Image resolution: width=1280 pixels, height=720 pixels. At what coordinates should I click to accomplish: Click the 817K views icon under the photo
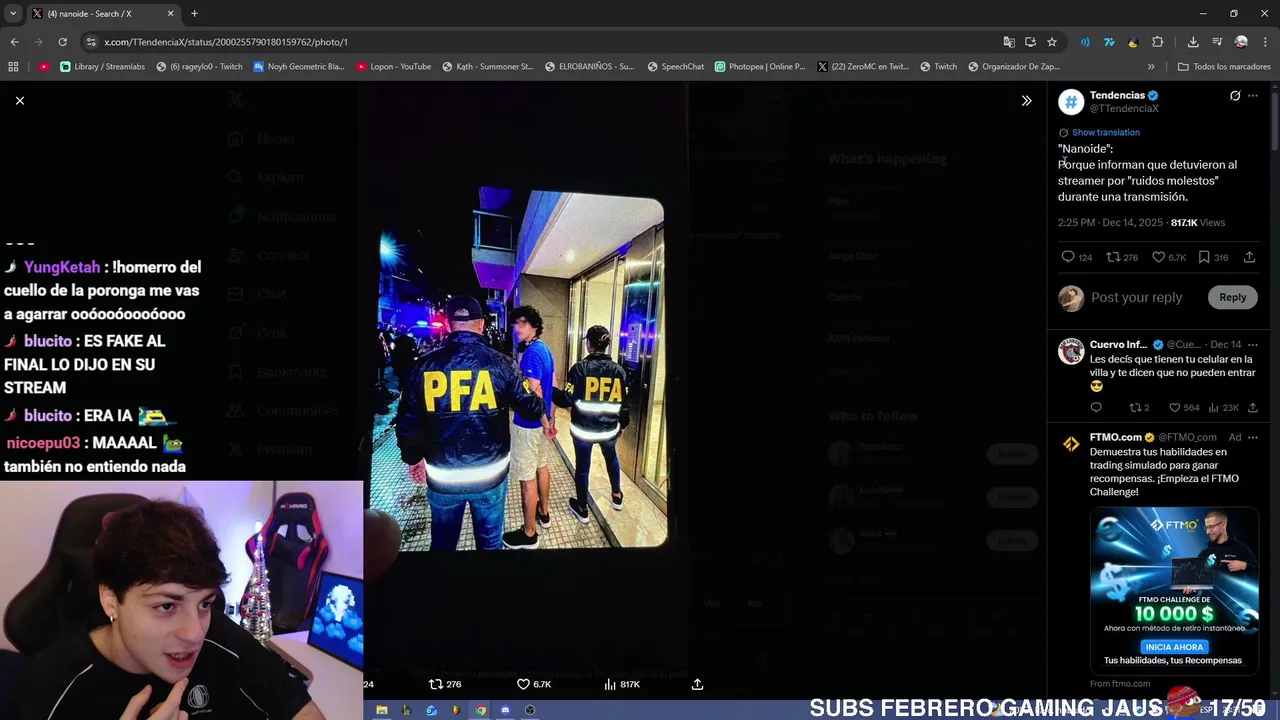622,684
